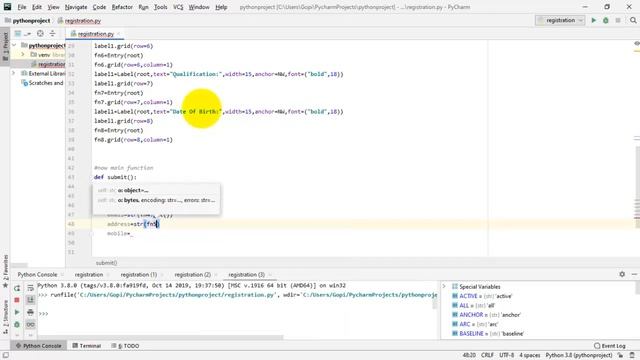Toggle the show variables glasses icon
This screenshot has height=360, width=640.
coord(31,324)
